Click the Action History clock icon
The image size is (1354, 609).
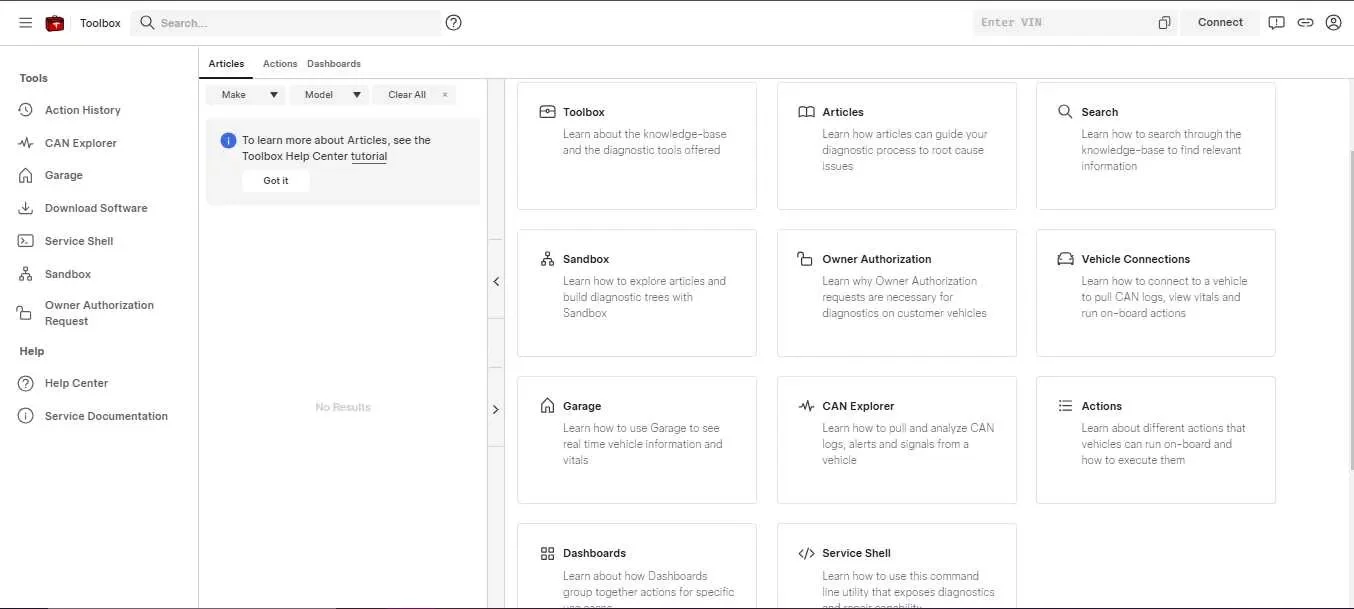26,110
